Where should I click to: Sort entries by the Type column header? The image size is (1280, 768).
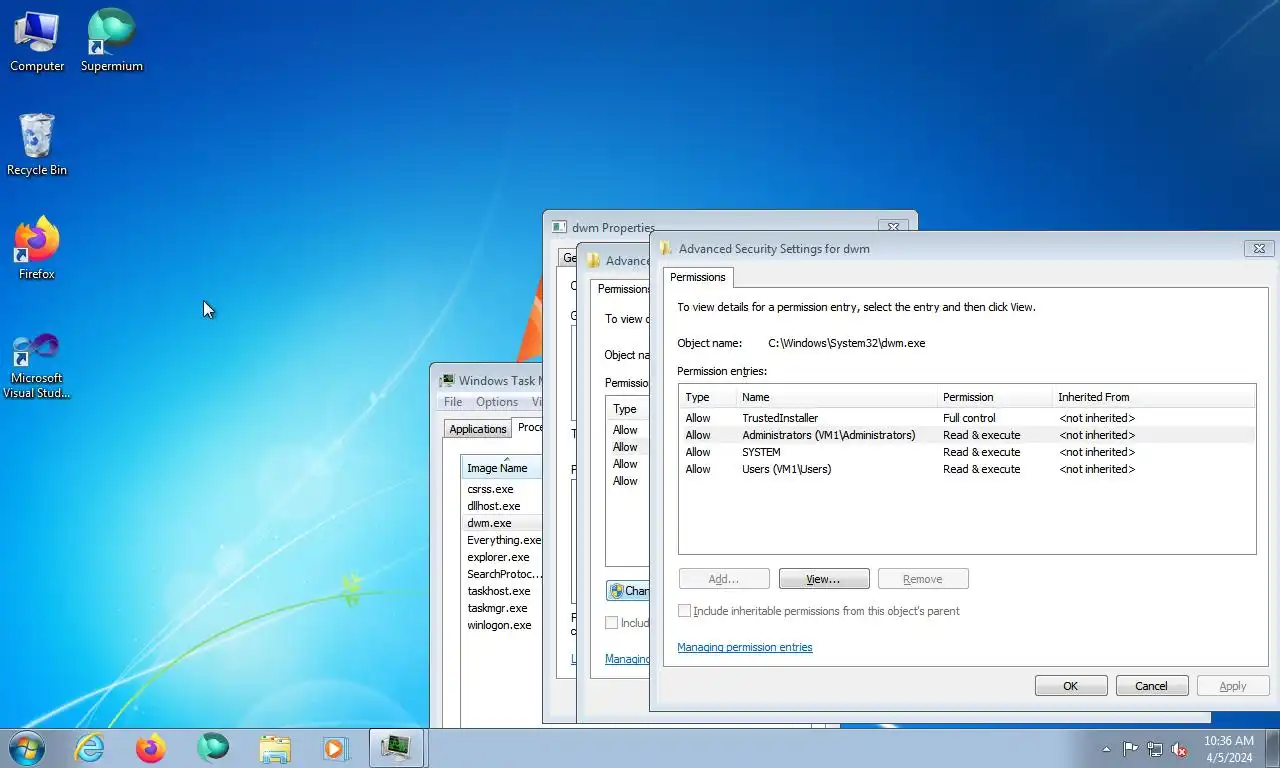[x=707, y=397]
